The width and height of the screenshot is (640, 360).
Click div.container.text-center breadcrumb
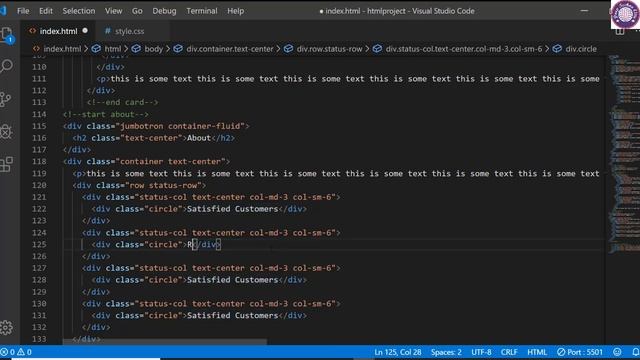tap(230, 49)
